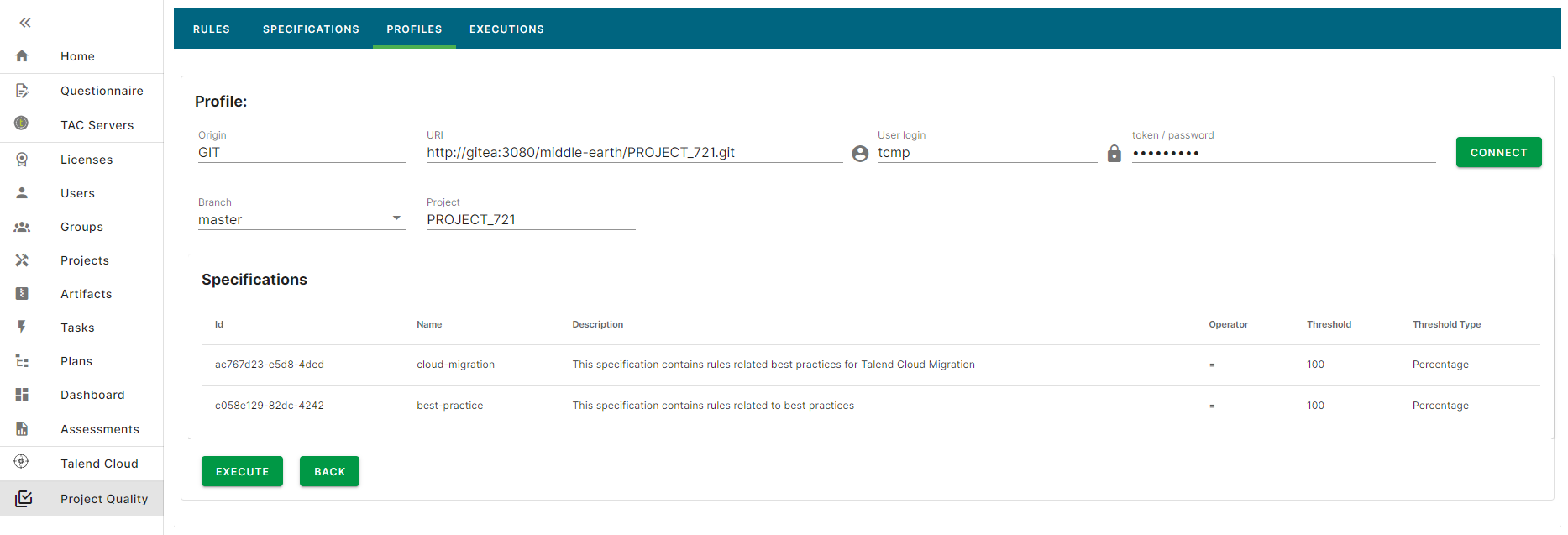Image resolution: width=1568 pixels, height=535 pixels.
Task: Click the Description column header
Action: (598, 324)
